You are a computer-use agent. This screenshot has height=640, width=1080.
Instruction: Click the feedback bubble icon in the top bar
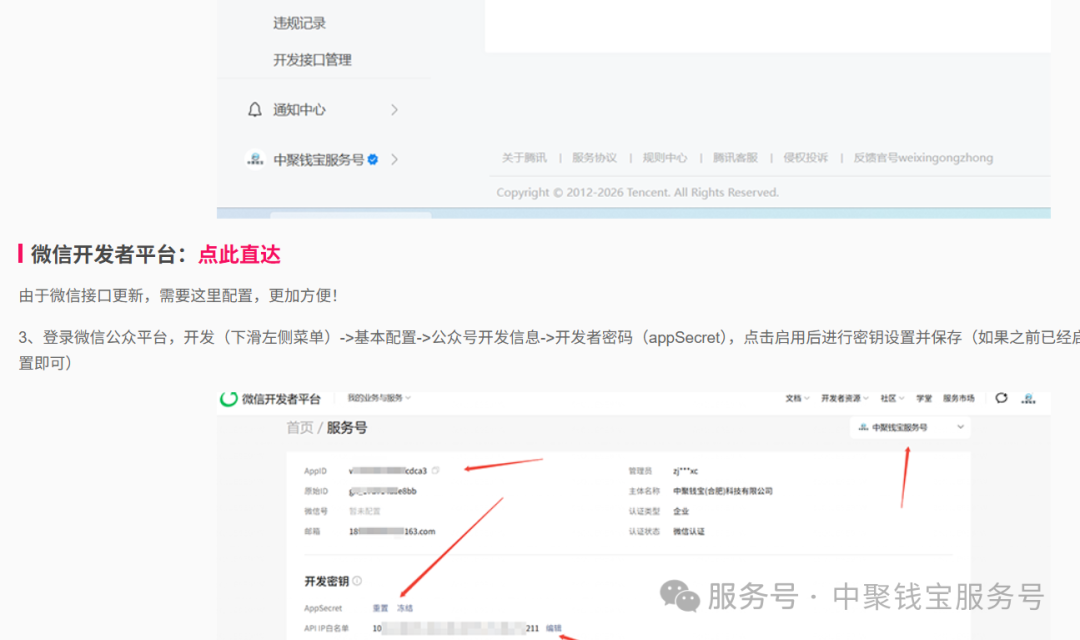click(1001, 398)
